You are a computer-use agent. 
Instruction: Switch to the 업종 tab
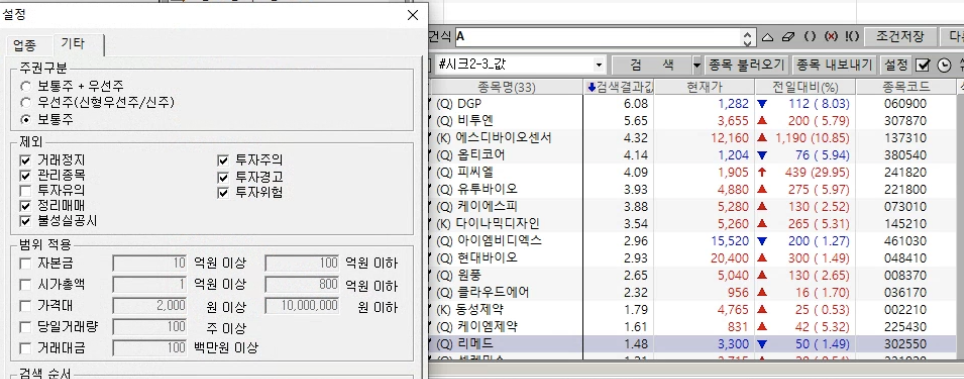click(x=25, y=45)
